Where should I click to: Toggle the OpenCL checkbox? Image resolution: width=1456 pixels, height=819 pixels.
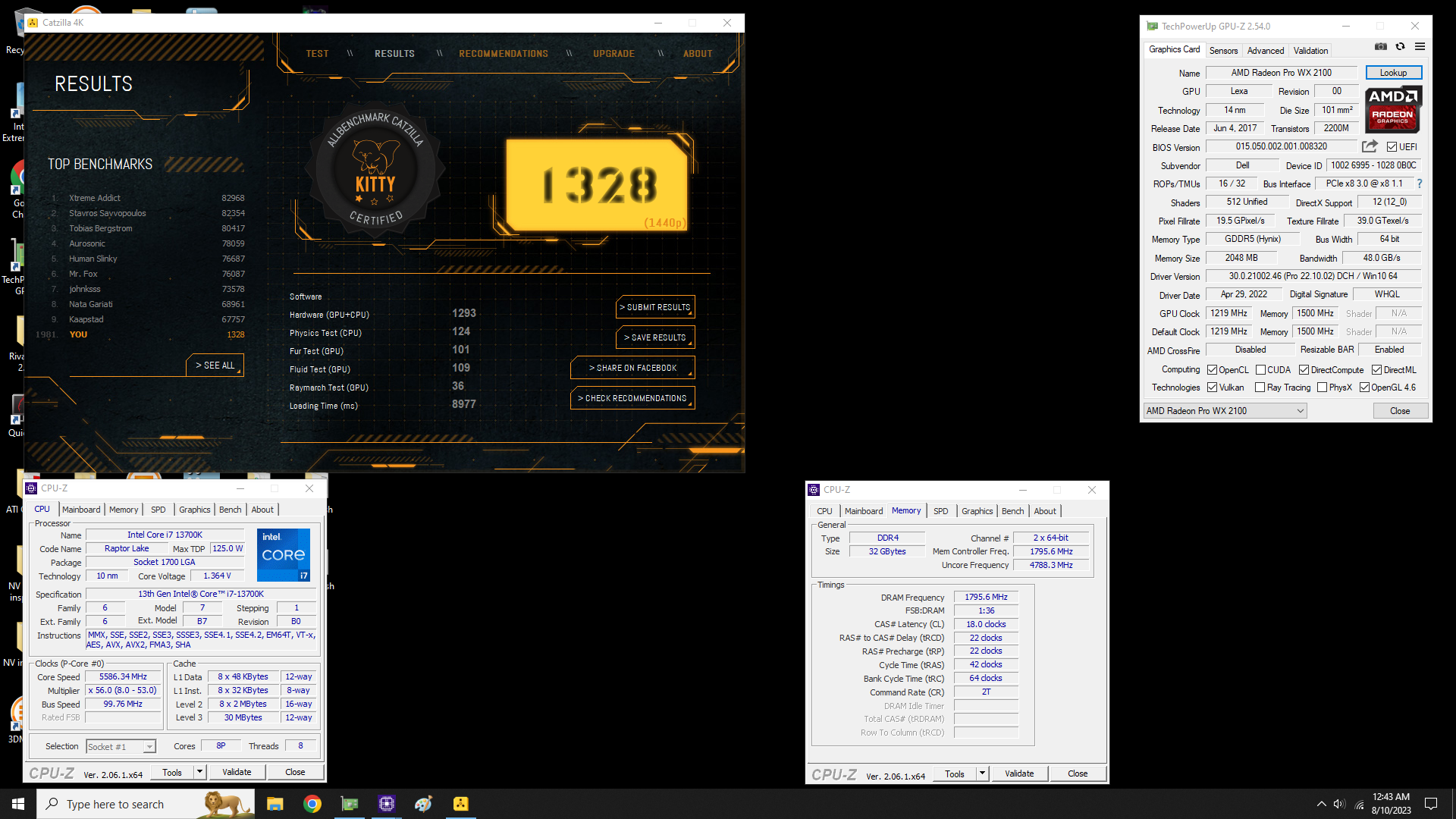click(x=1213, y=370)
